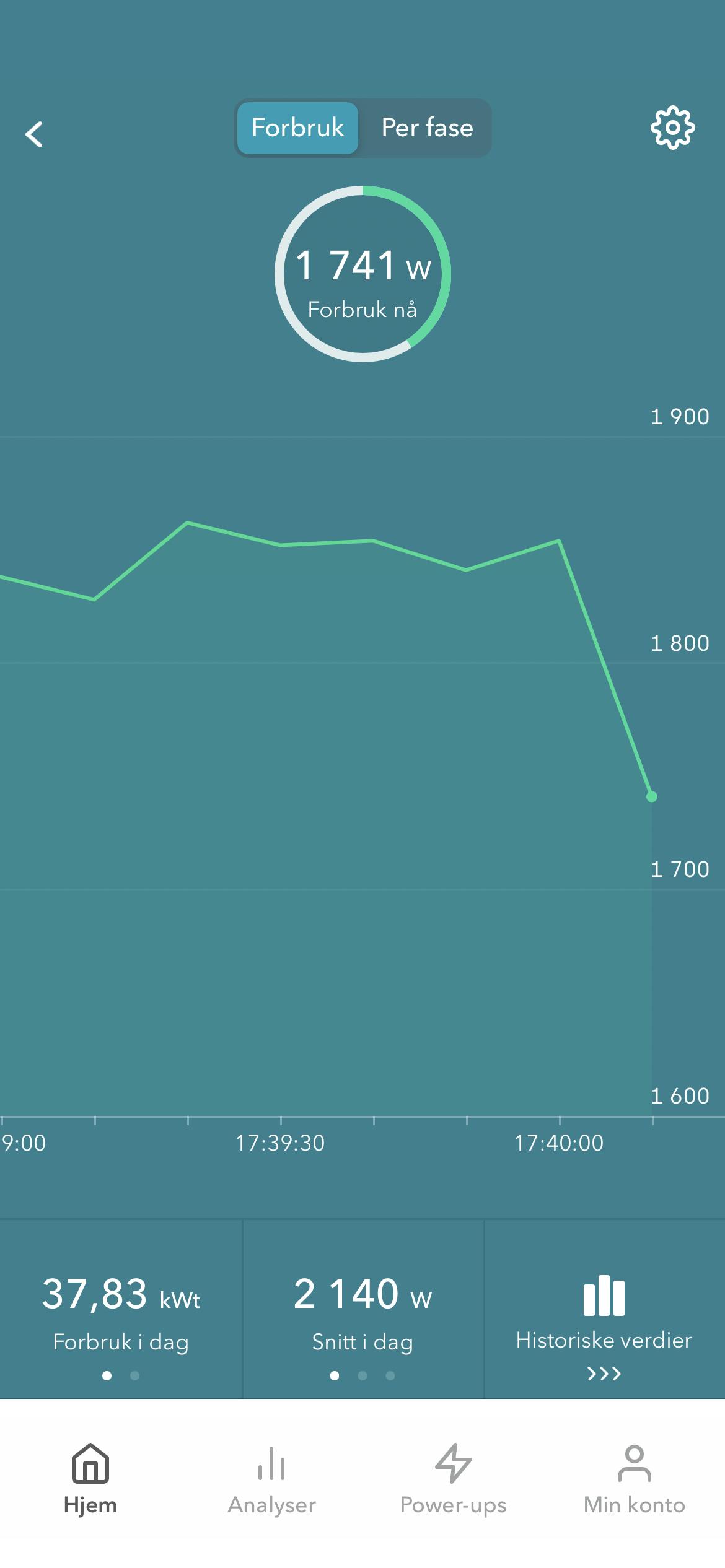Go to the Min konto tab label
Viewport: 725px width, 1568px height.
pos(634,1505)
